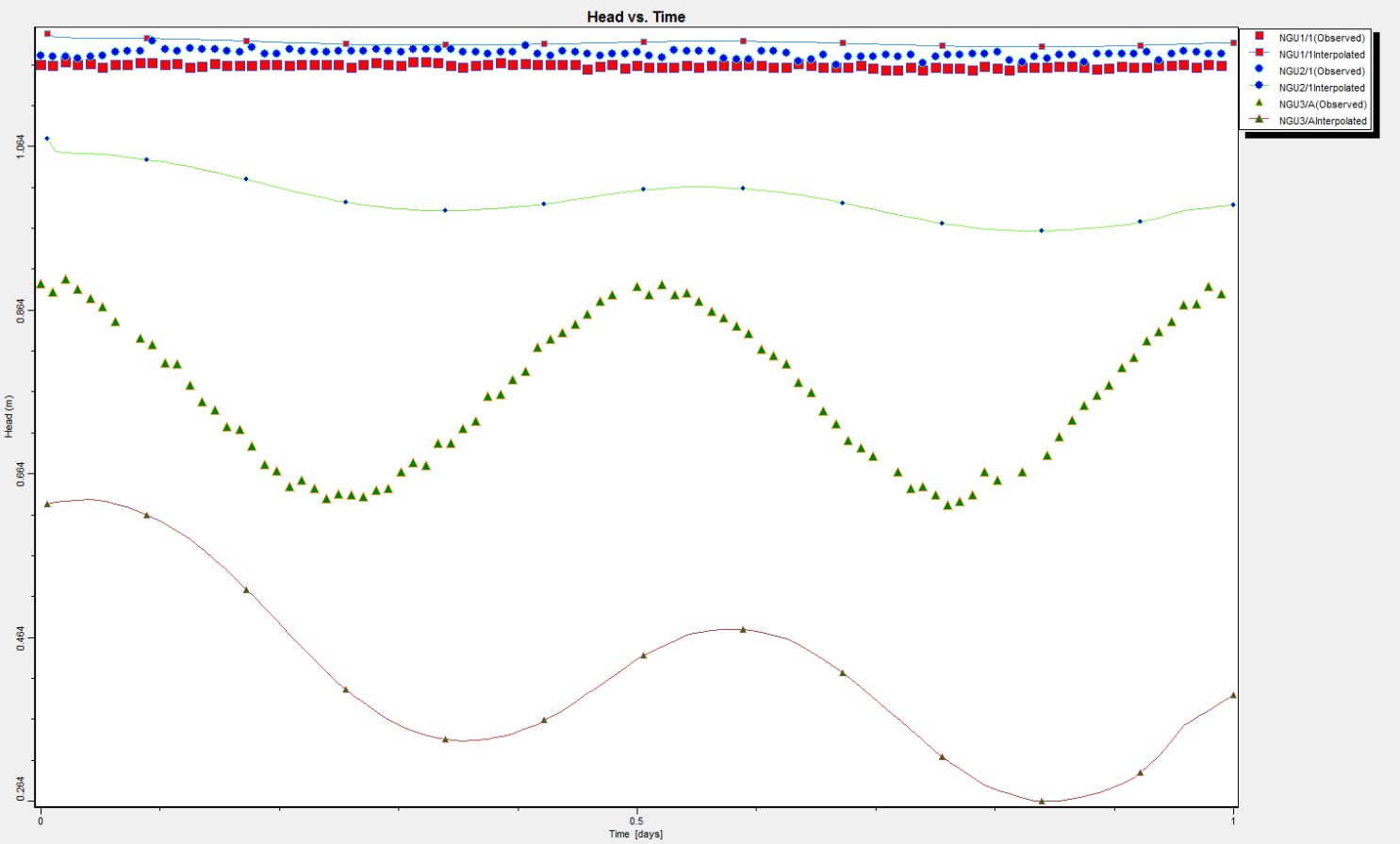Click red line-square symbol beside NGU1/1Interpolated
Screen dimensions: 1400x844
(x=1259, y=53)
